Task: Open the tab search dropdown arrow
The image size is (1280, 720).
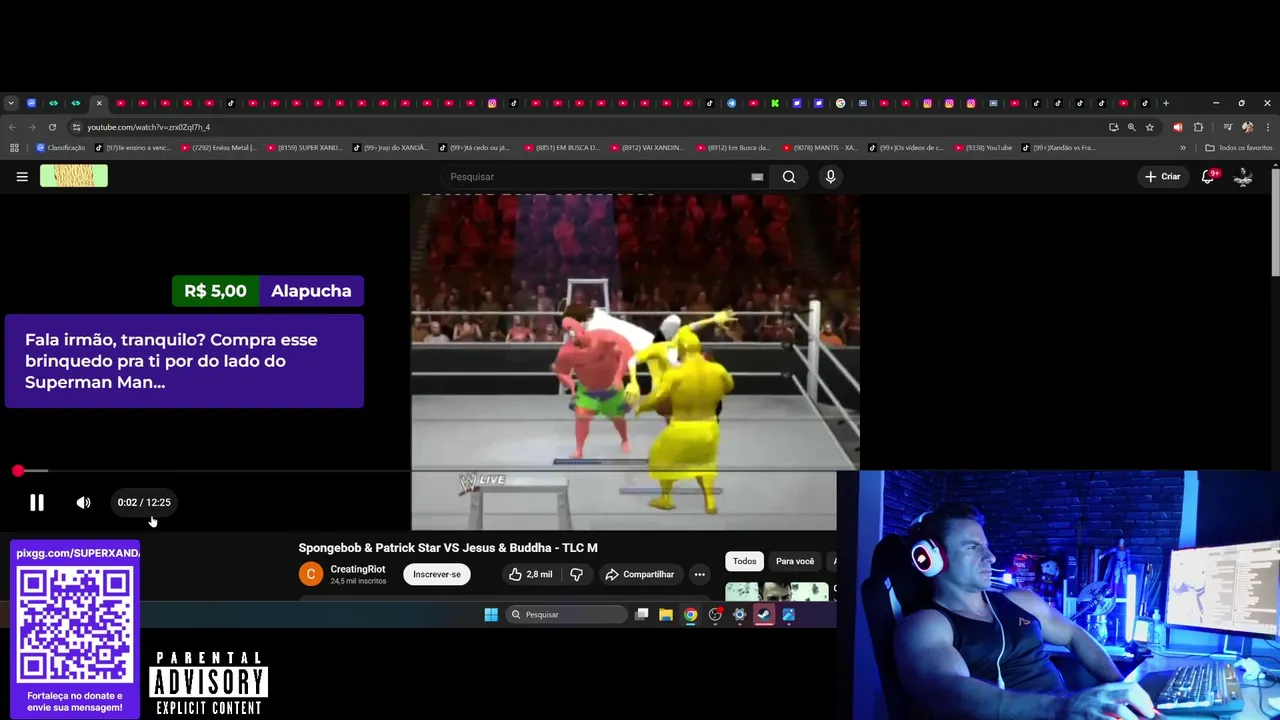Action: pos(10,103)
